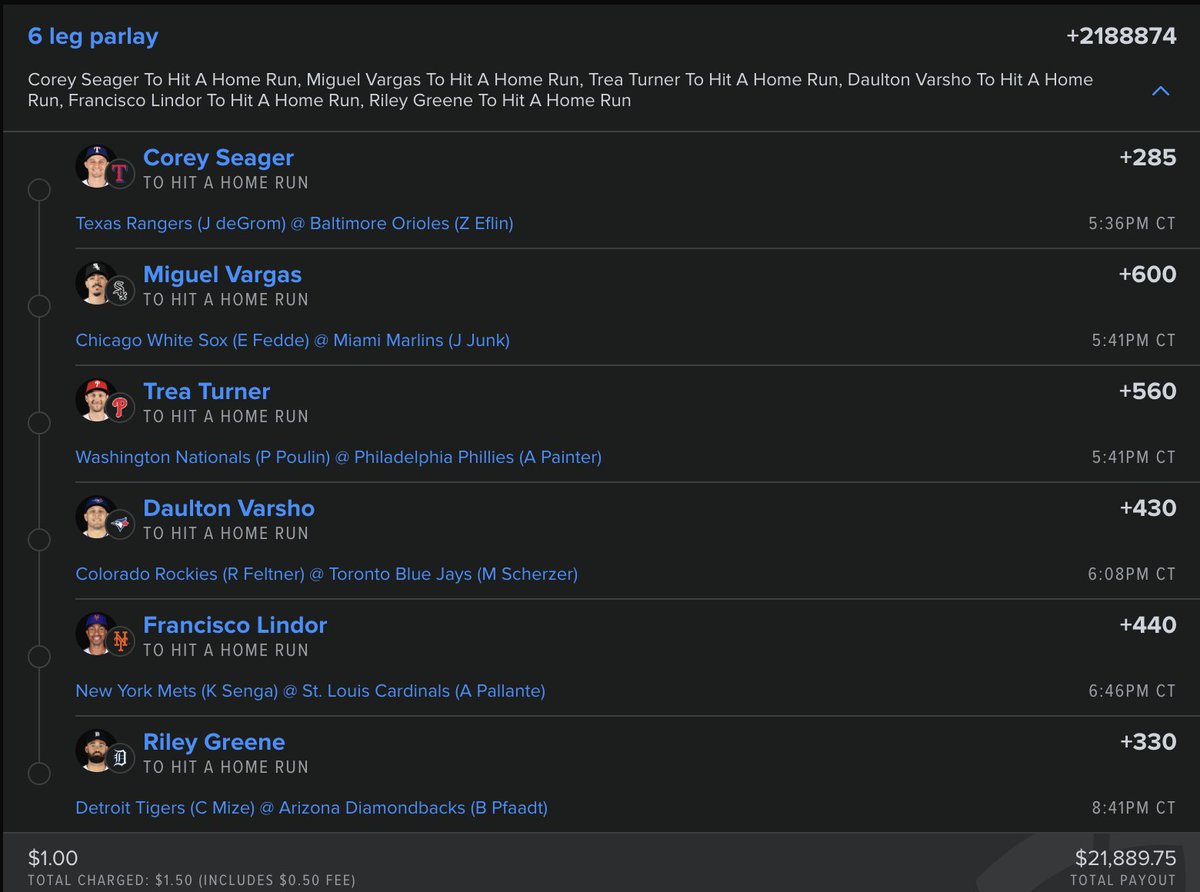Click the Toronto Blue Jays team logo
Image resolution: width=1200 pixels, height=892 pixels.
point(120,525)
